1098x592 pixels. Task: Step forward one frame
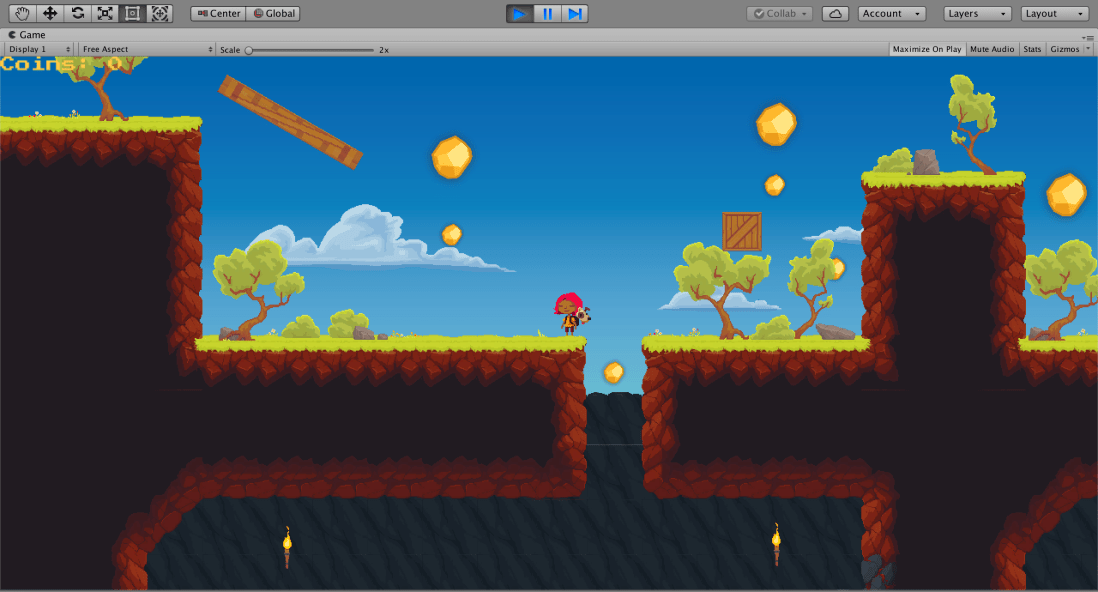tap(574, 14)
